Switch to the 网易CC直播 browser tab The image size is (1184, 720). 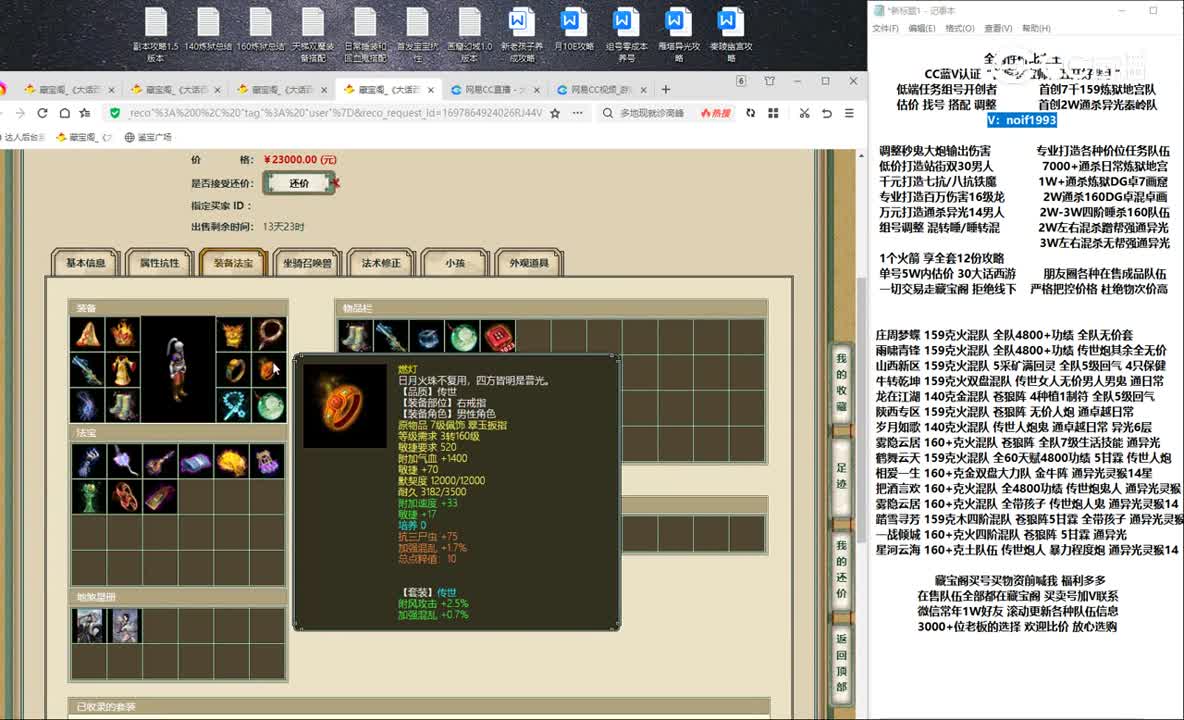tap(495, 89)
